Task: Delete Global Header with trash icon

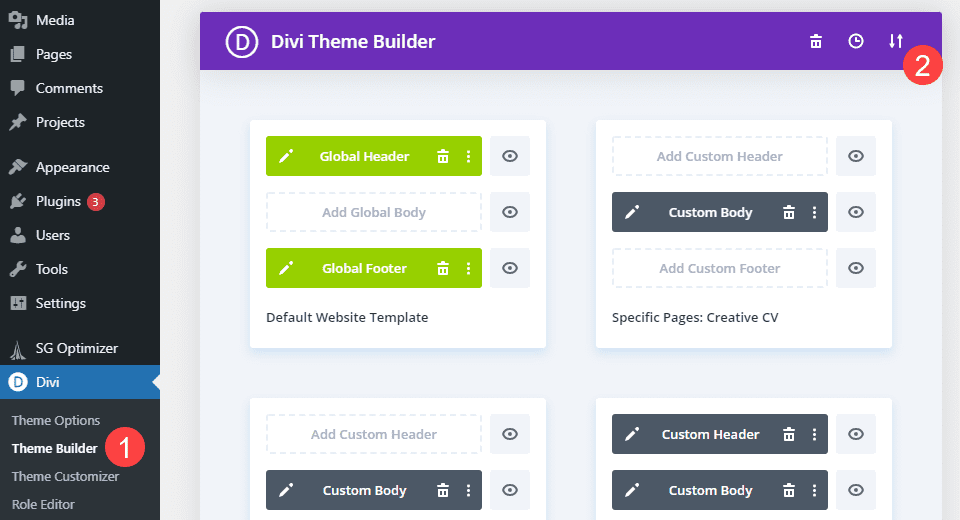Action: pyautogui.click(x=443, y=156)
